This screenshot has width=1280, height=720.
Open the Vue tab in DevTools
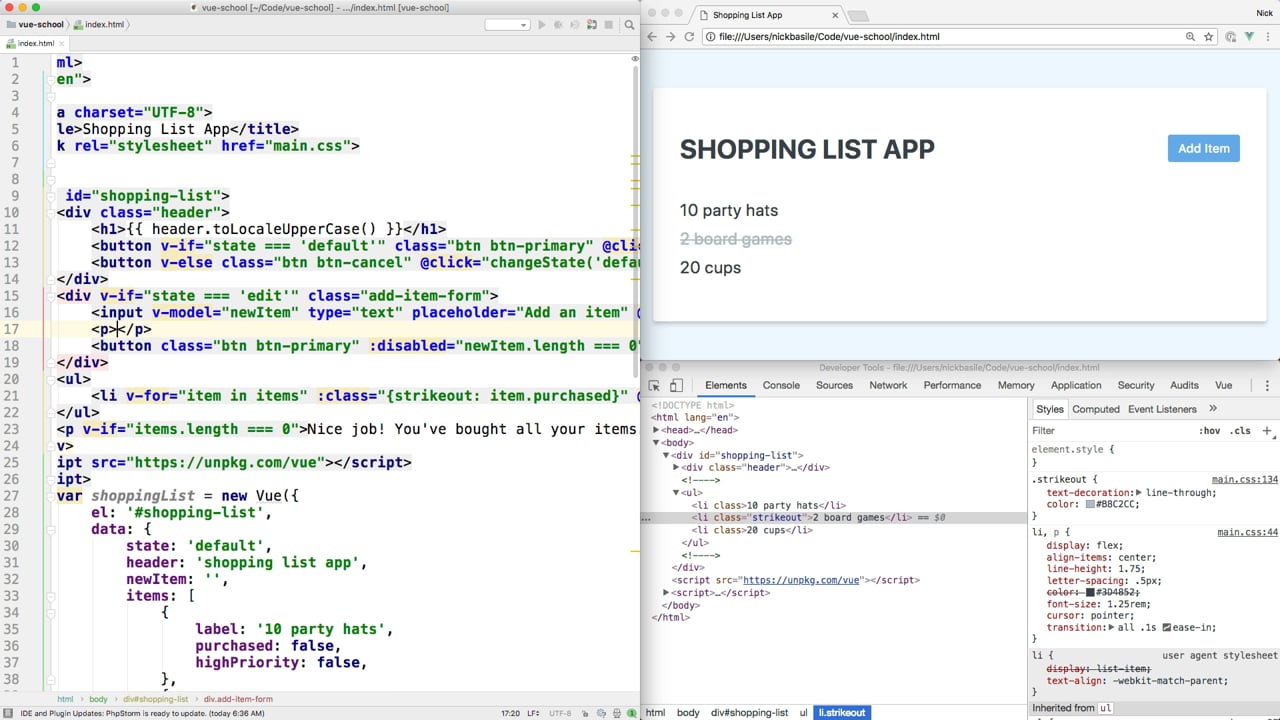pos(1223,385)
